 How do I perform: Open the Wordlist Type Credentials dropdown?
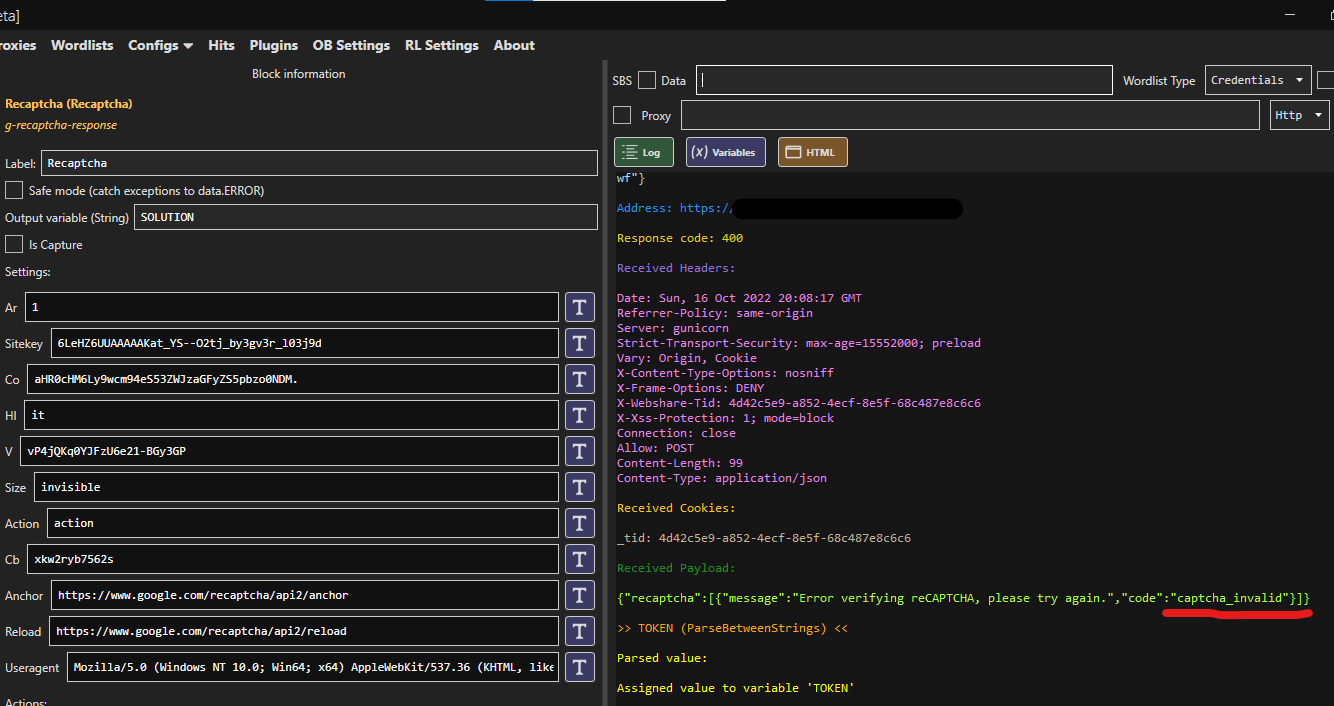pyautogui.click(x=1258, y=80)
